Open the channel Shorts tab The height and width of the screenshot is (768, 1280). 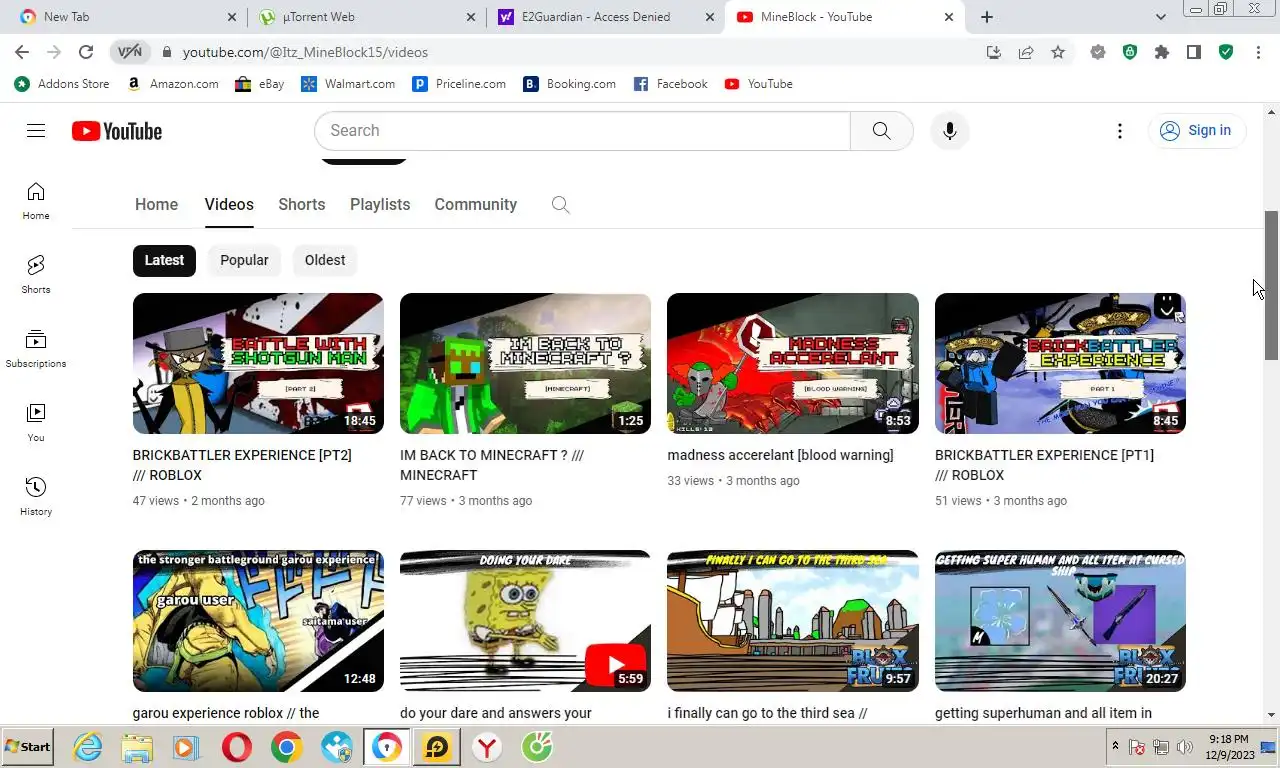pyautogui.click(x=302, y=204)
